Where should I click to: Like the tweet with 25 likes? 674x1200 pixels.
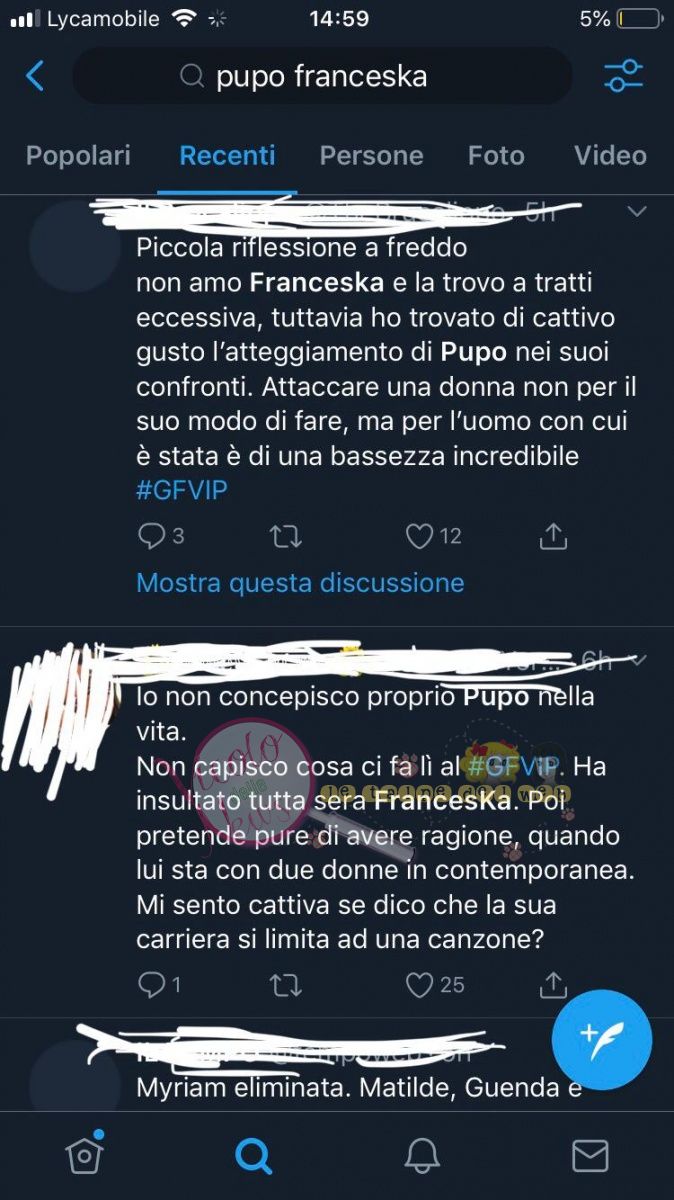click(x=435, y=985)
